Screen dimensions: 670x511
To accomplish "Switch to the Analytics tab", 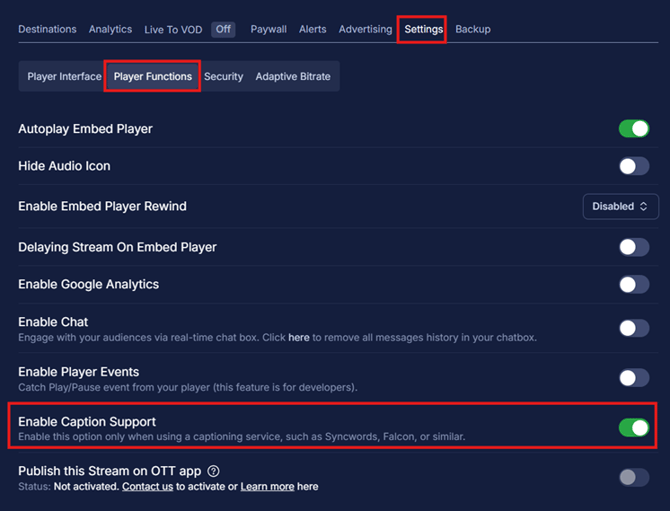I will [x=110, y=29].
